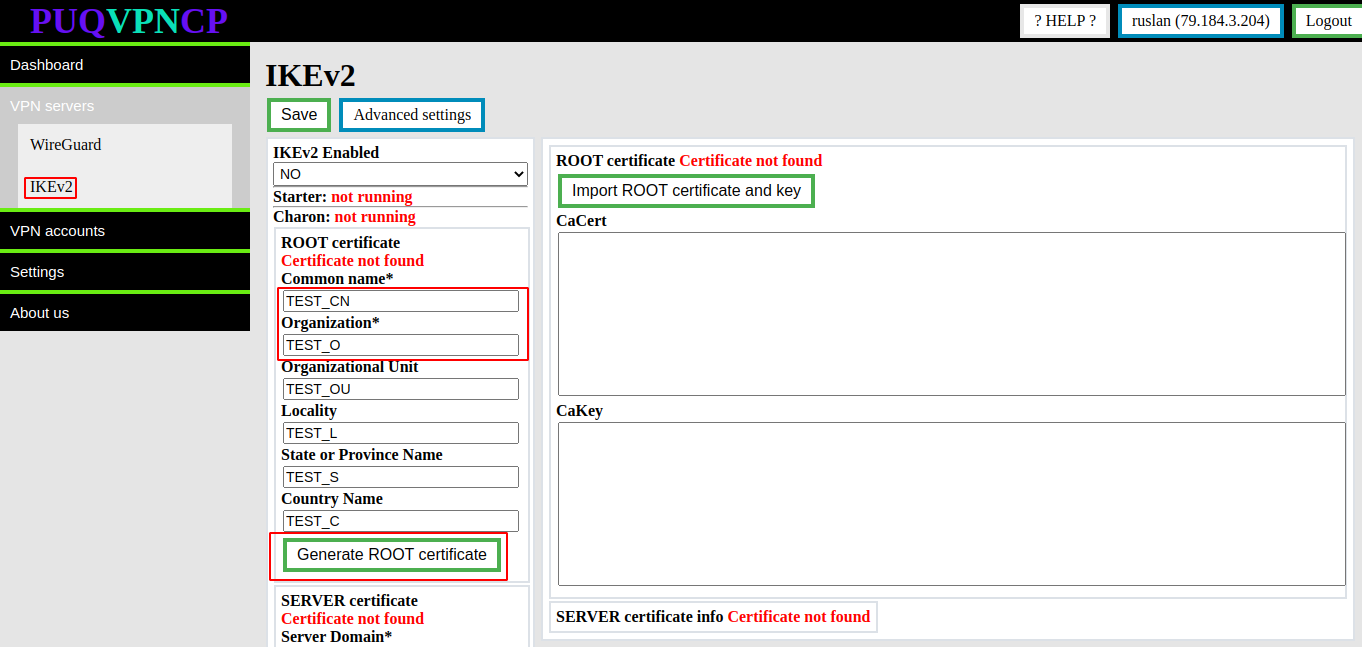
Task: Click inside the CaCert text area
Action: 952,314
